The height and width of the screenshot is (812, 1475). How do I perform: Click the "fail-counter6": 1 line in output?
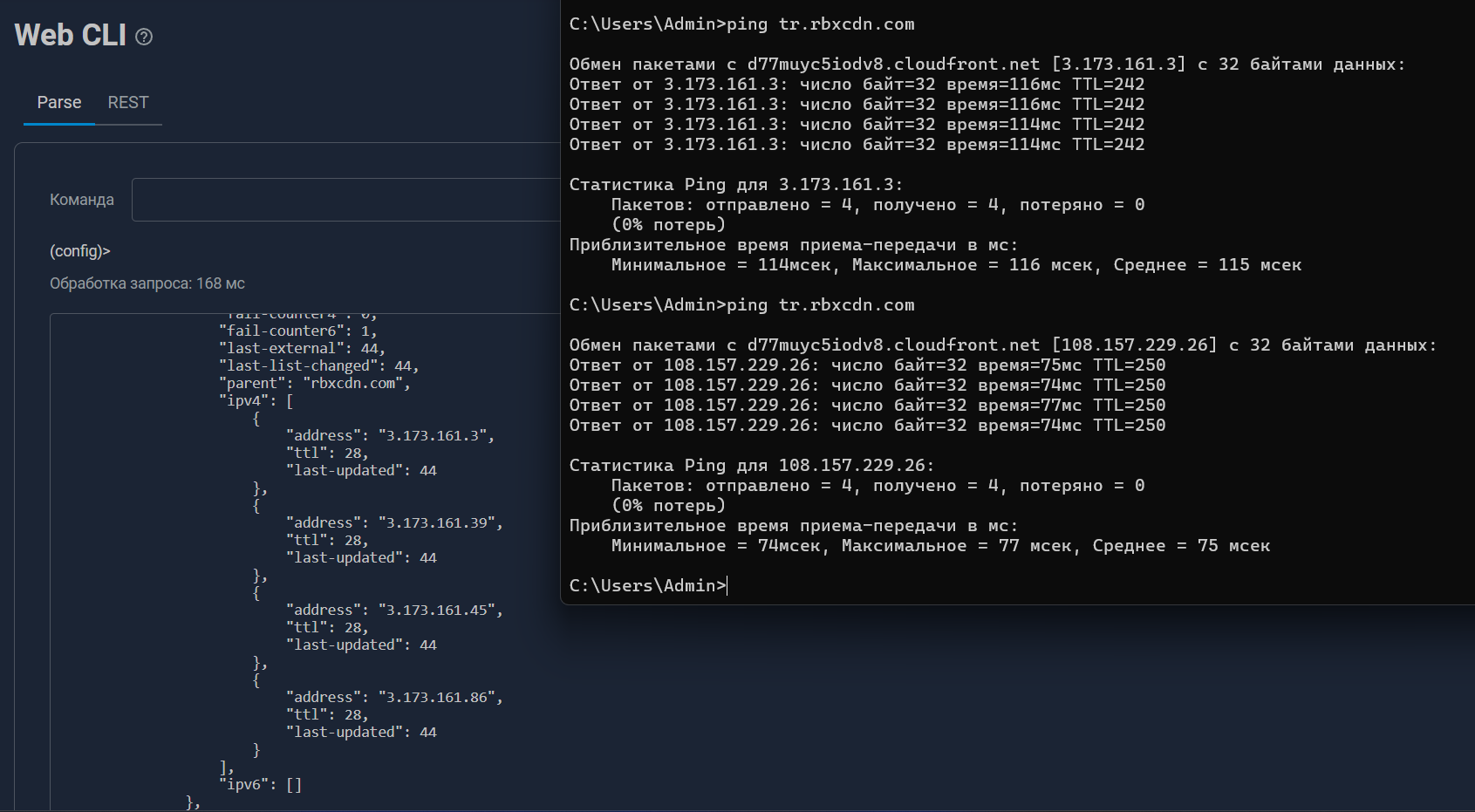point(297,331)
